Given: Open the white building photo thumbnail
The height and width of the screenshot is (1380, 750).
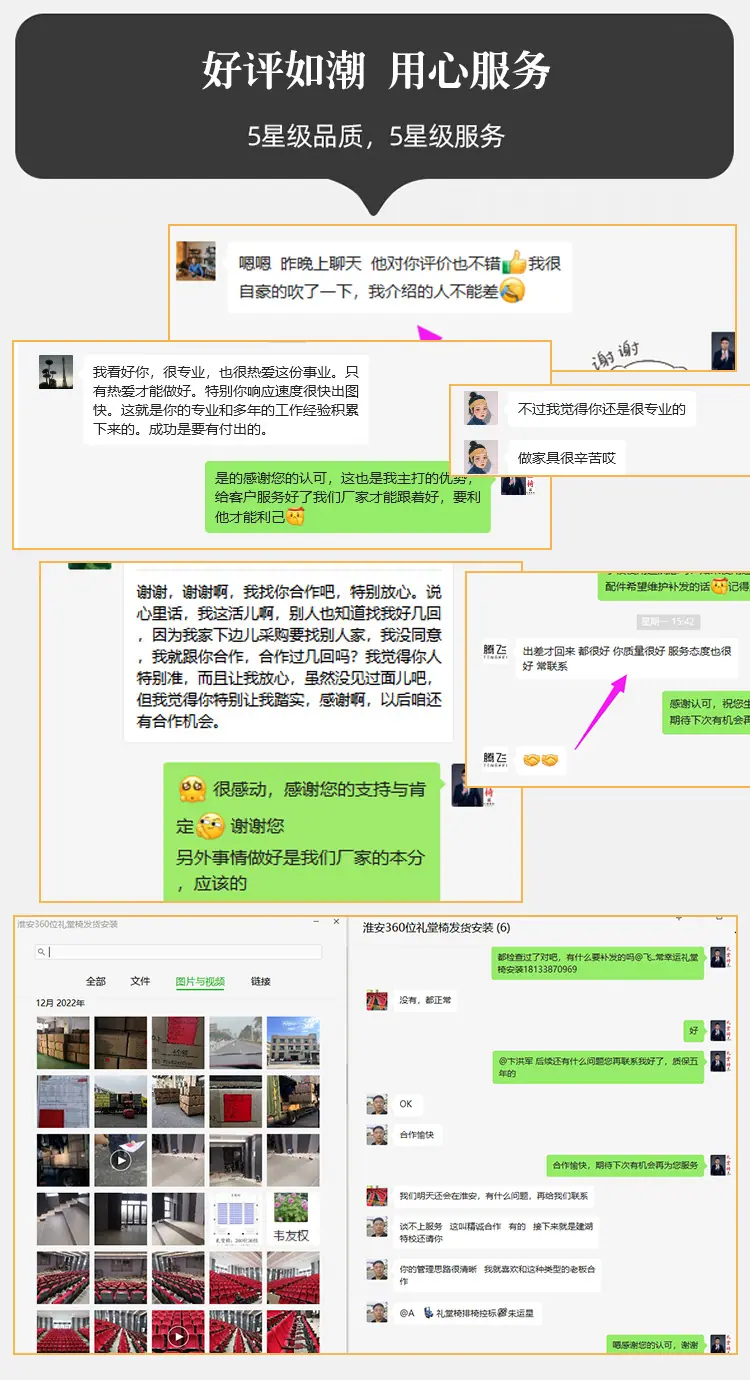Looking at the screenshot, I should (293, 1043).
